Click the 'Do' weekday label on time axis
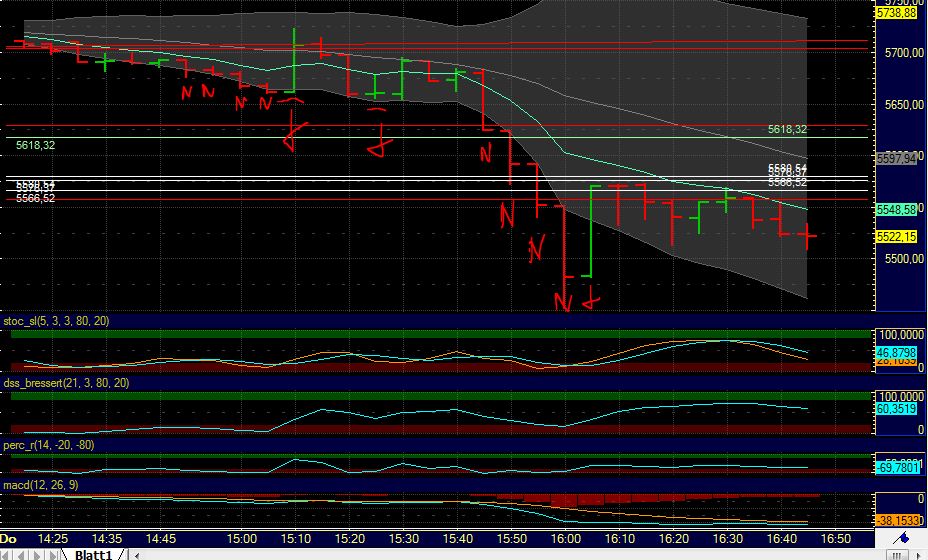This screenshot has height=560, width=928. point(10,537)
